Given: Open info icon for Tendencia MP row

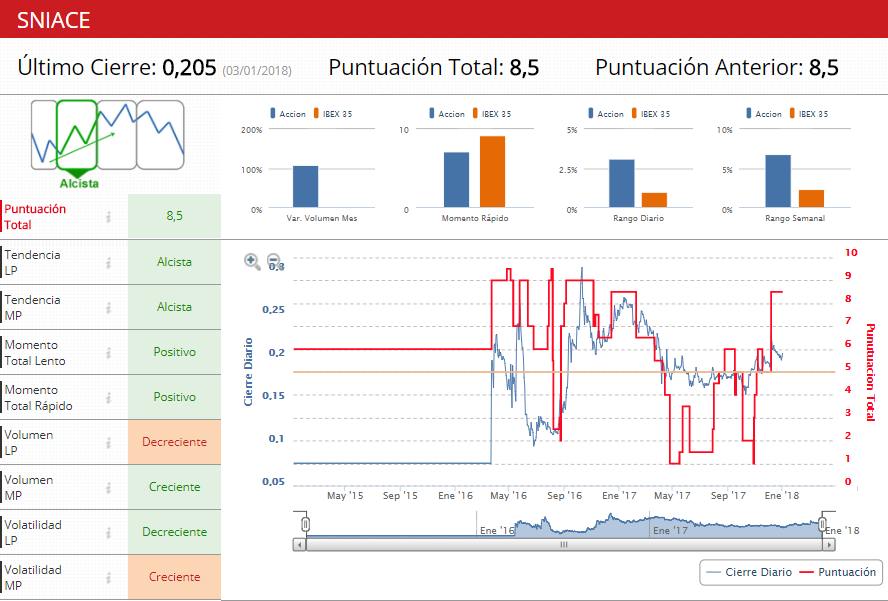Looking at the screenshot, I should coord(108,308).
